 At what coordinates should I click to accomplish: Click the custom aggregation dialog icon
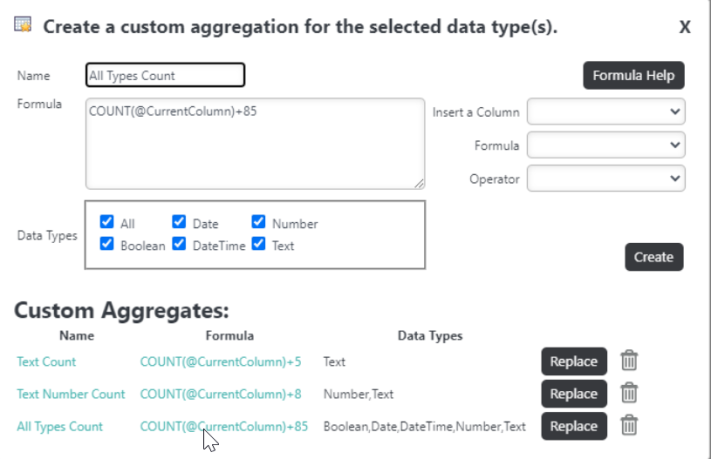[23, 24]
